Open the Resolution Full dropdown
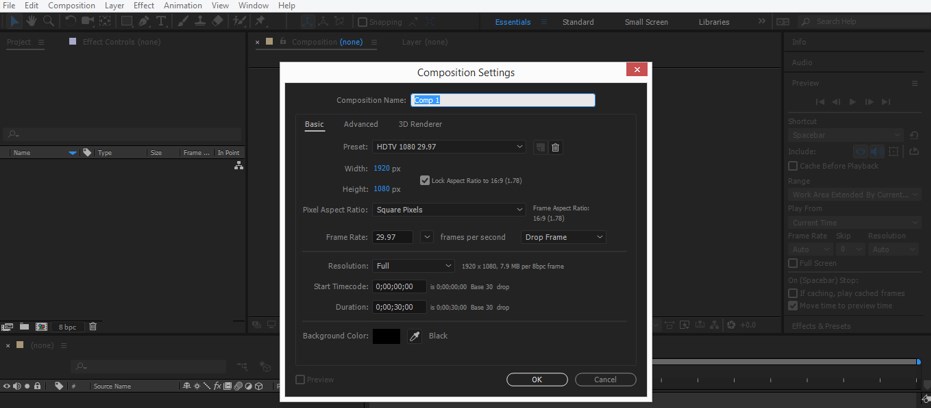Image resolution: width=931 pixels, height=408 pixels. tap(414, 266)
